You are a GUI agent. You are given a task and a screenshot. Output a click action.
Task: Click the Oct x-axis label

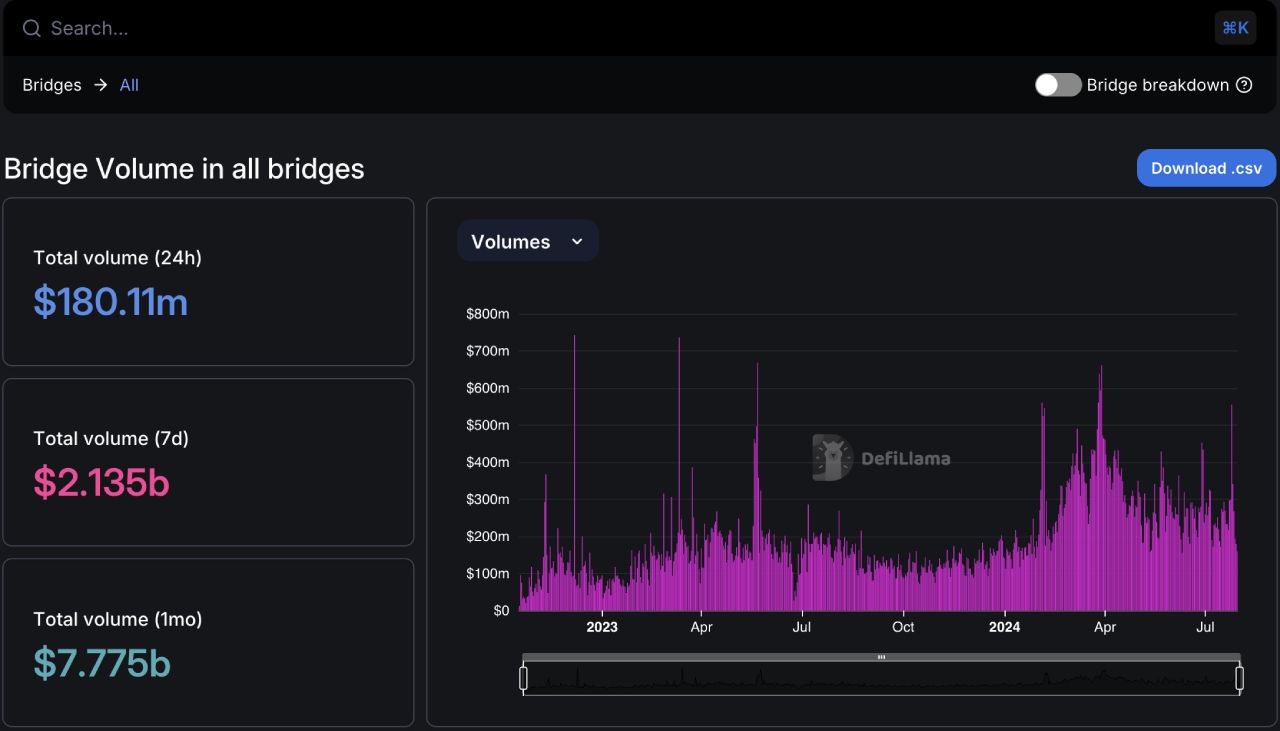(903, 627)
